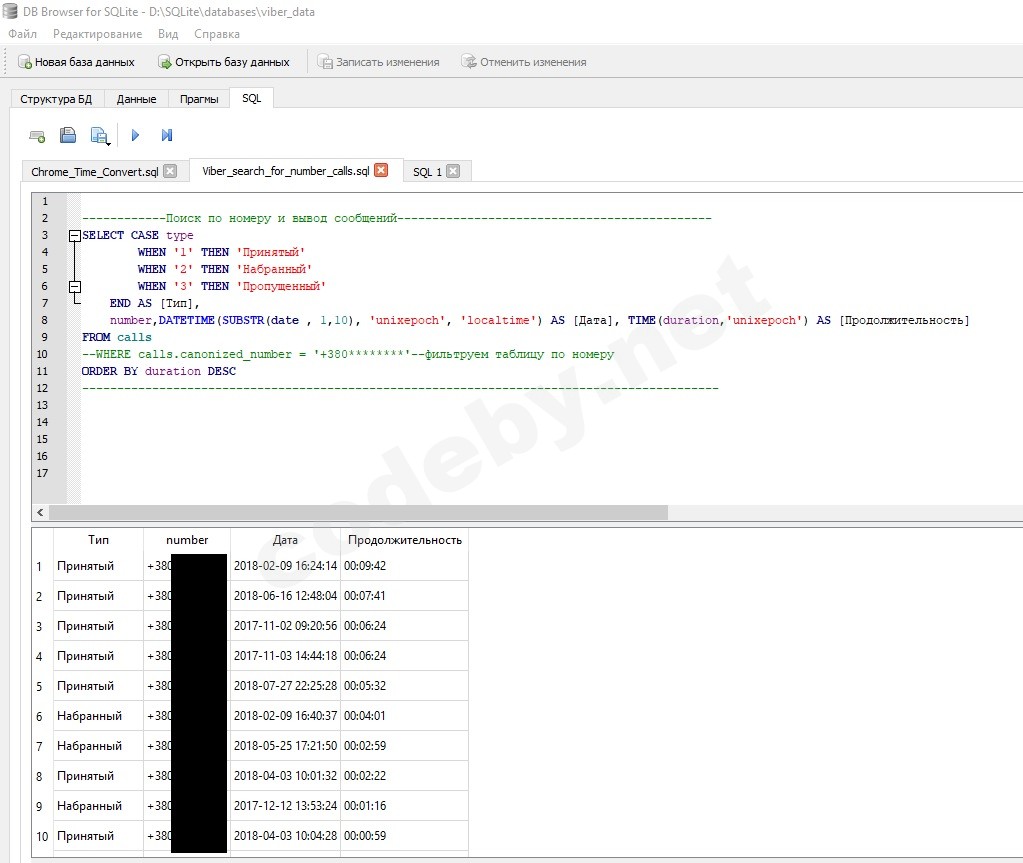Run all SQL with the play icon
The image size is (1023, 863).
coord(135,135)
